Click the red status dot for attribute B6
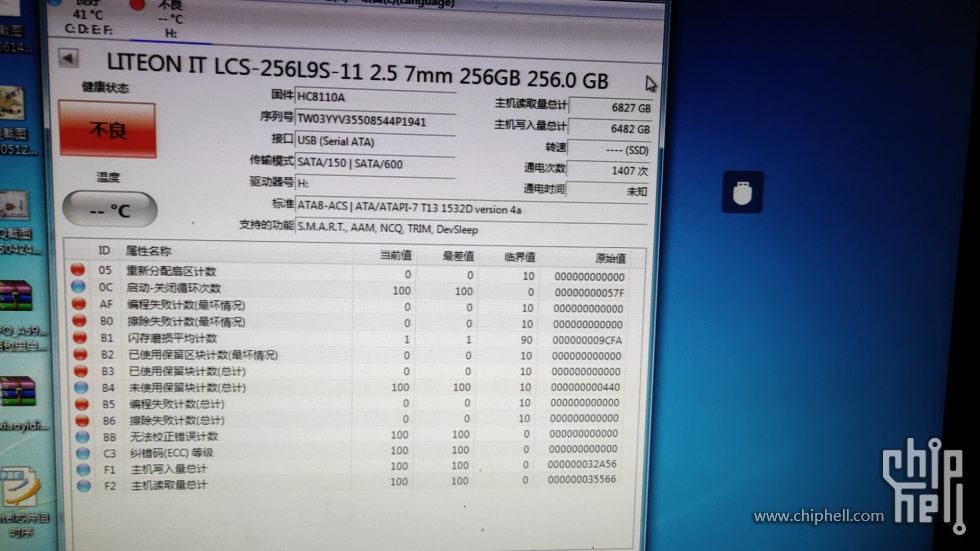The height and width of the screenshot is (551, 980). [82, 420]
